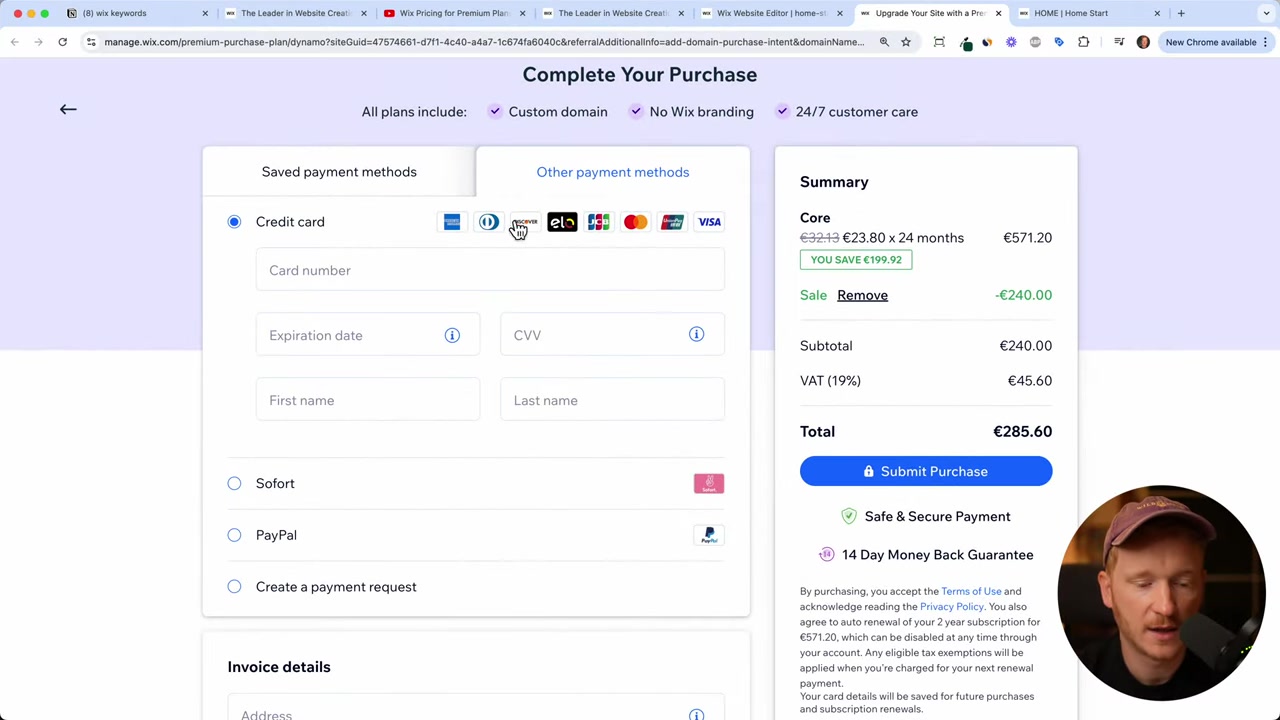Click the Safe & Secure Payment text

pyautogui.click(x=937, y=517)
